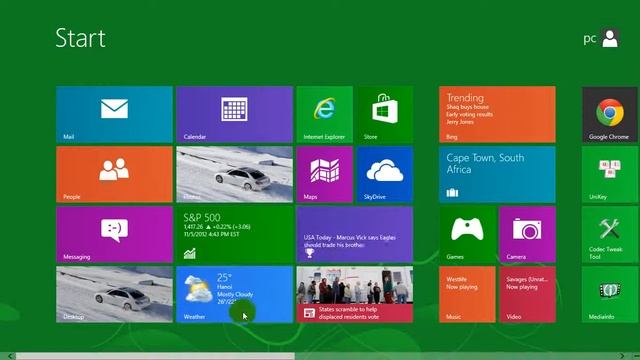The image size is (640, 360).
Task: Launch Internet Explorer tile
Action: pos(324,114)
